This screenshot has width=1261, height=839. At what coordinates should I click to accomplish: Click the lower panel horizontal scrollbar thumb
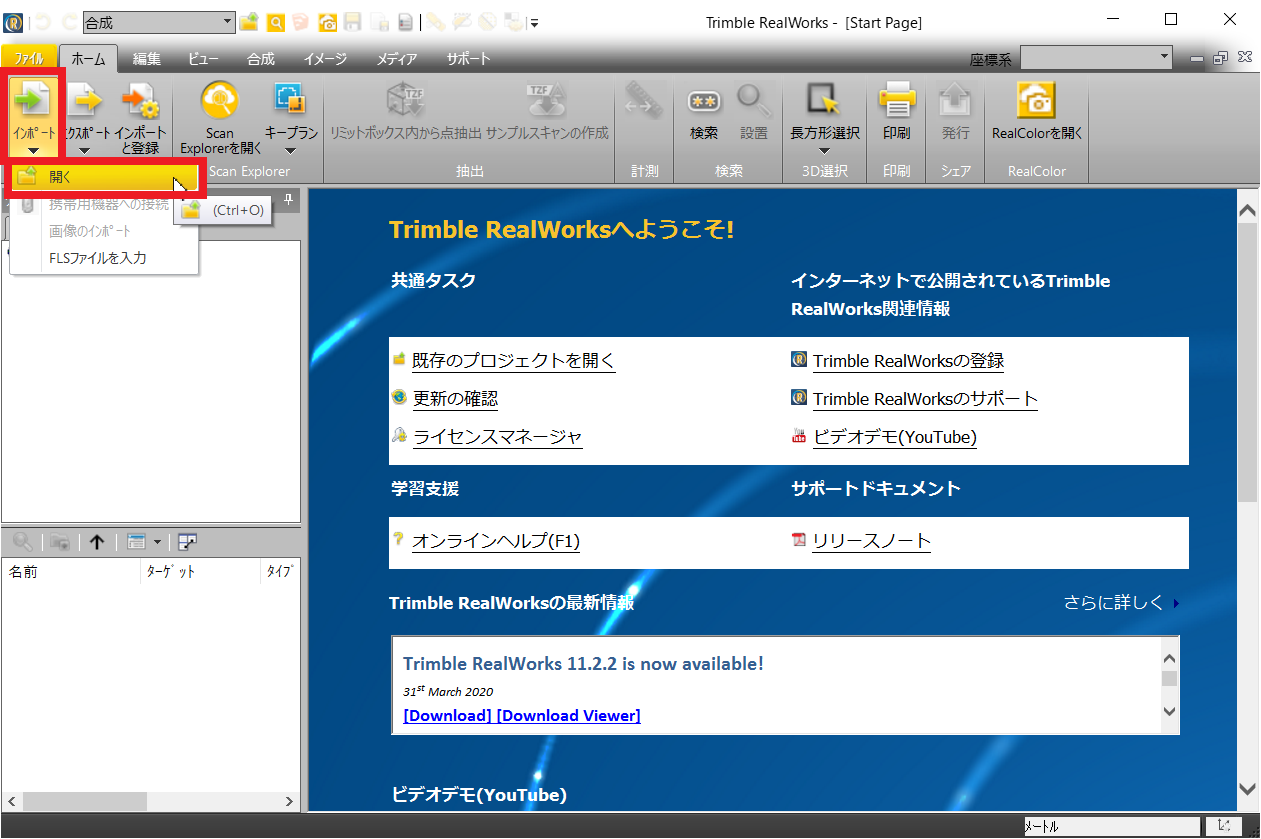coord(84,802)
